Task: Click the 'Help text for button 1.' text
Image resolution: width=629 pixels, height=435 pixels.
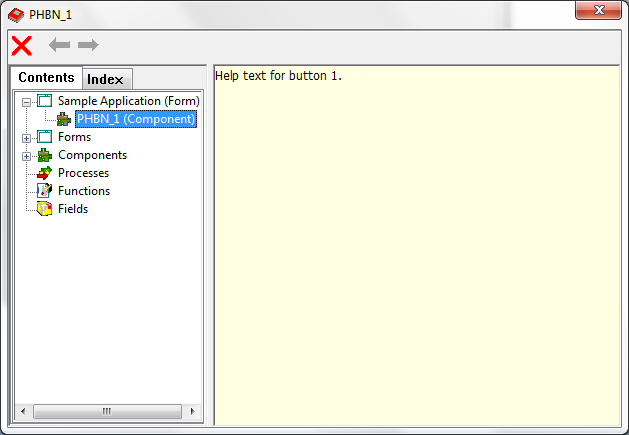Action: click(278, 76)
